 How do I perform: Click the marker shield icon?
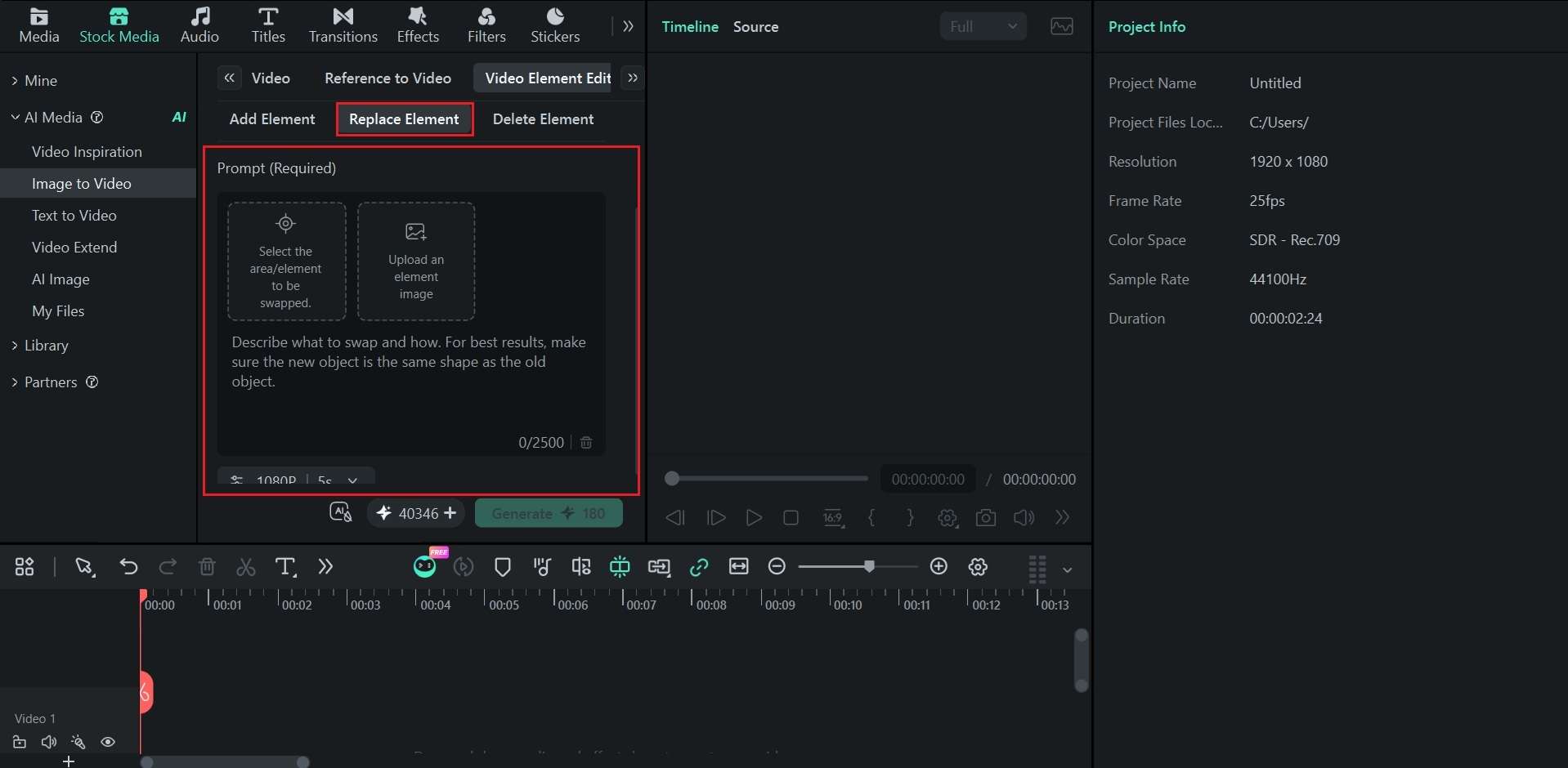click(x=503, y=566)
